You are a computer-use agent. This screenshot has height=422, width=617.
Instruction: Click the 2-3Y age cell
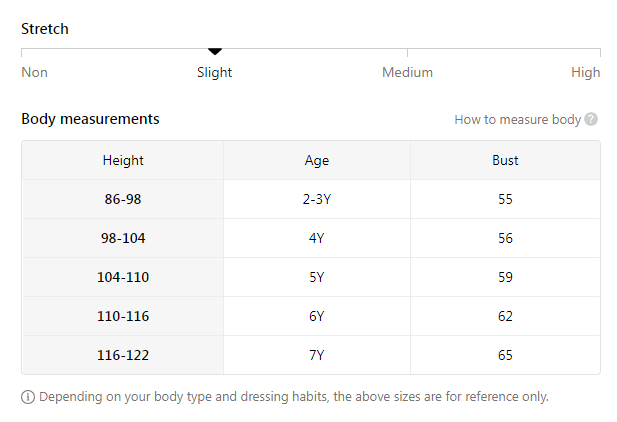[317, 199]
